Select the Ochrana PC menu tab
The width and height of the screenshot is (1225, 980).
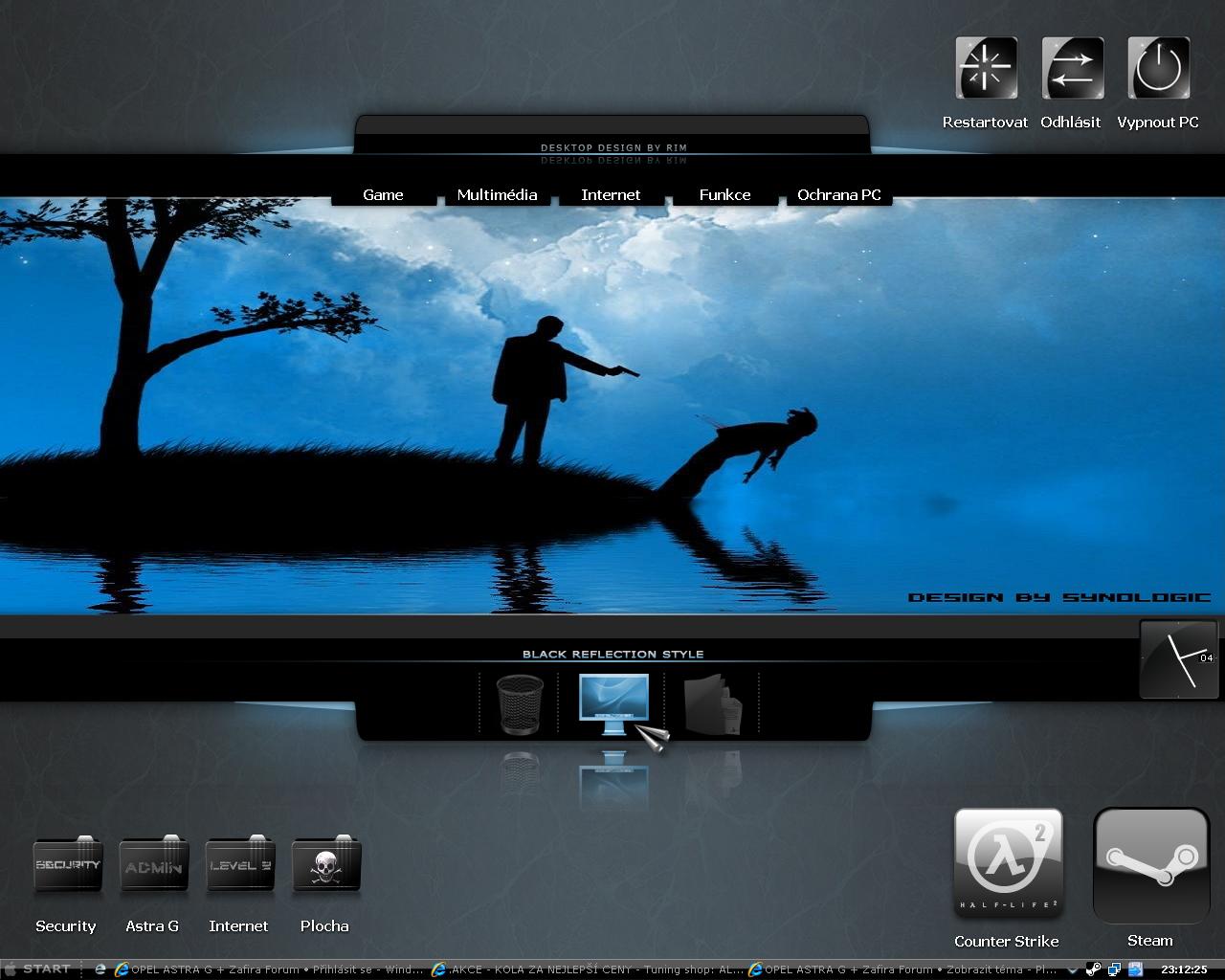(838, 194)
